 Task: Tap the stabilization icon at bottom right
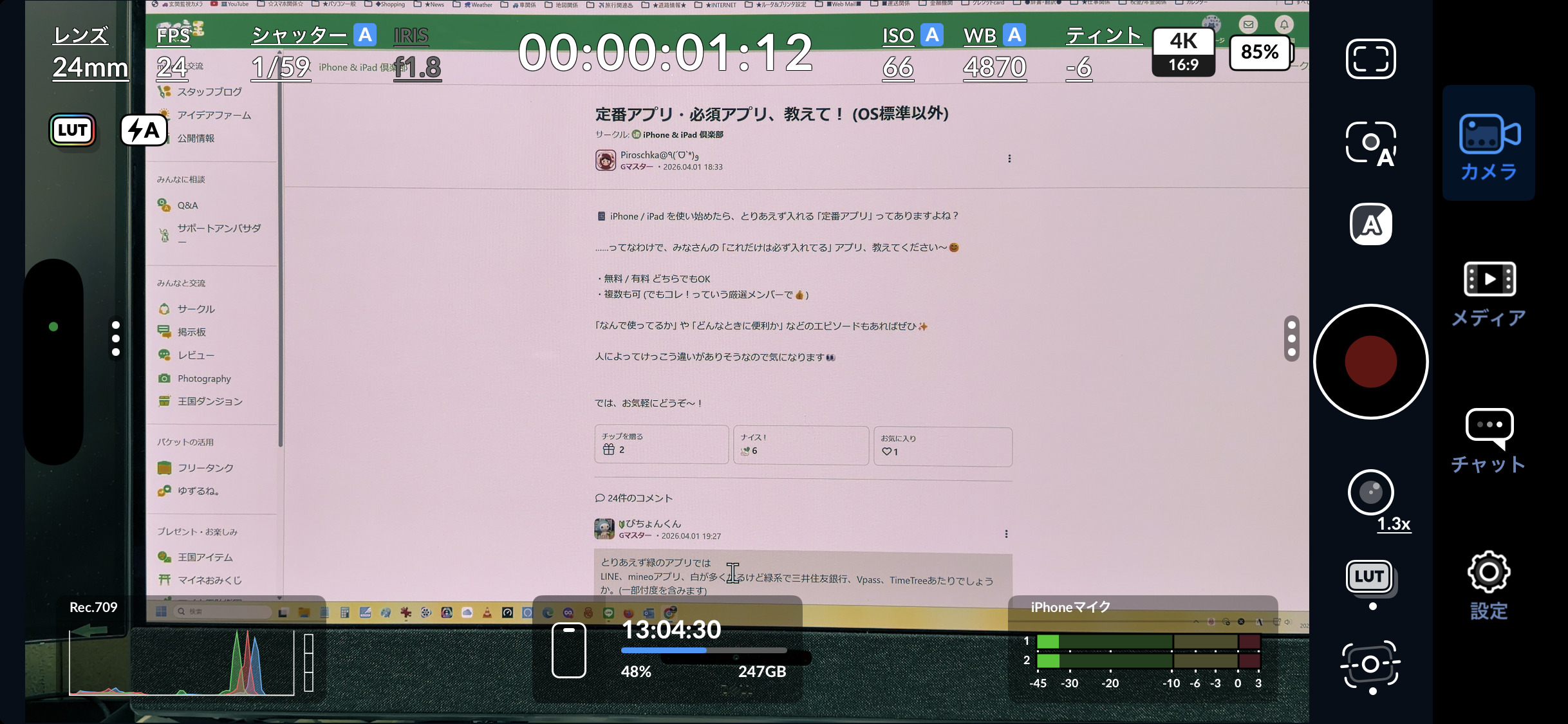point(1370,664)
